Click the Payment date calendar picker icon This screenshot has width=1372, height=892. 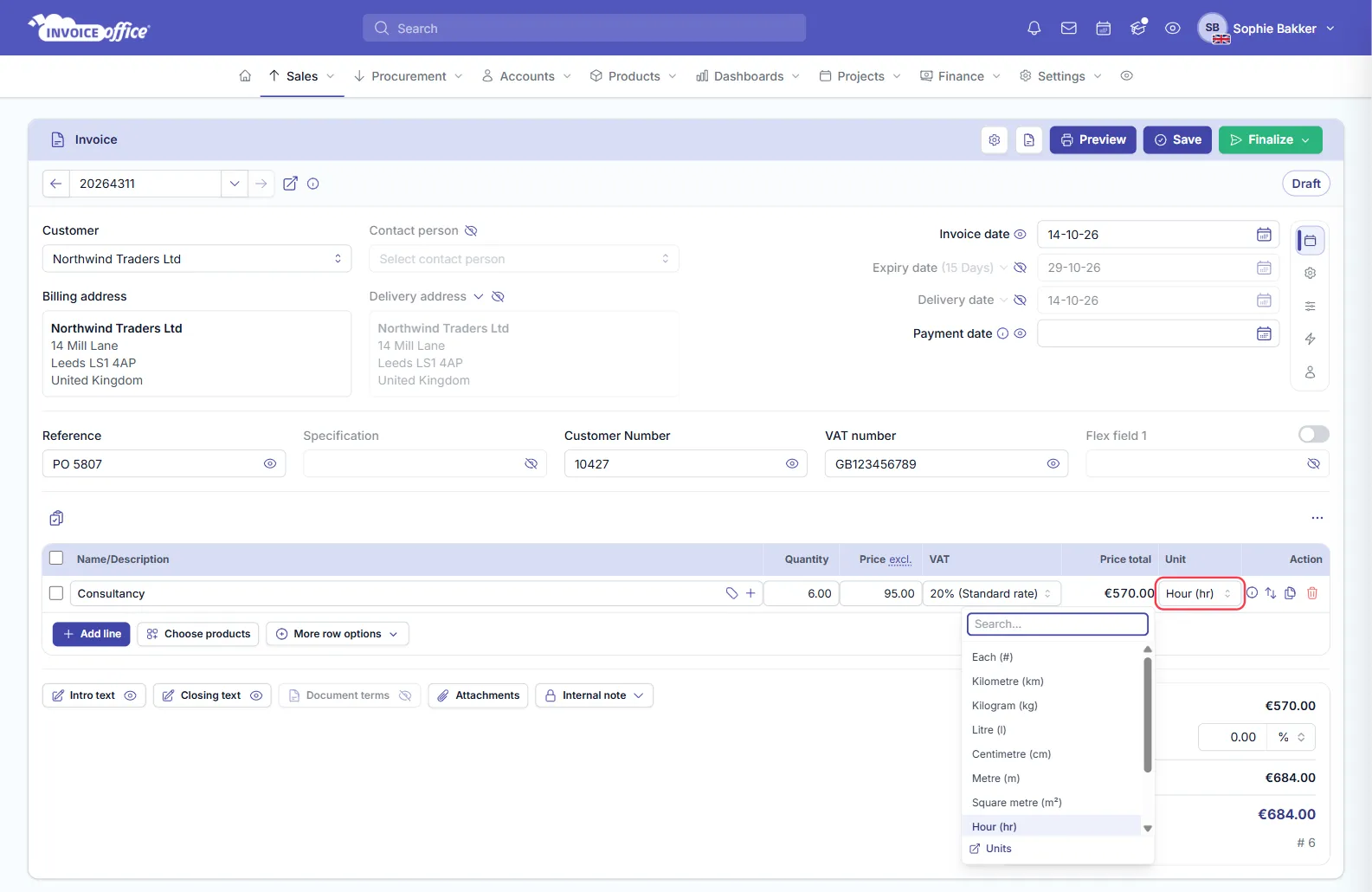1264,333
